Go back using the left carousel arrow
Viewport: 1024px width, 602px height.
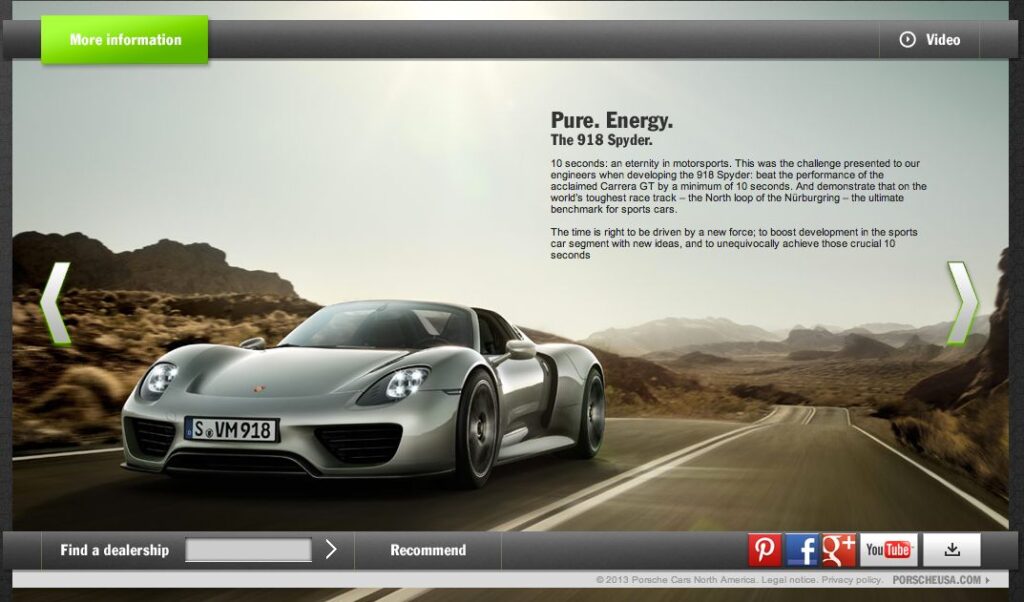pyautogui.click(x=58, y=299)
